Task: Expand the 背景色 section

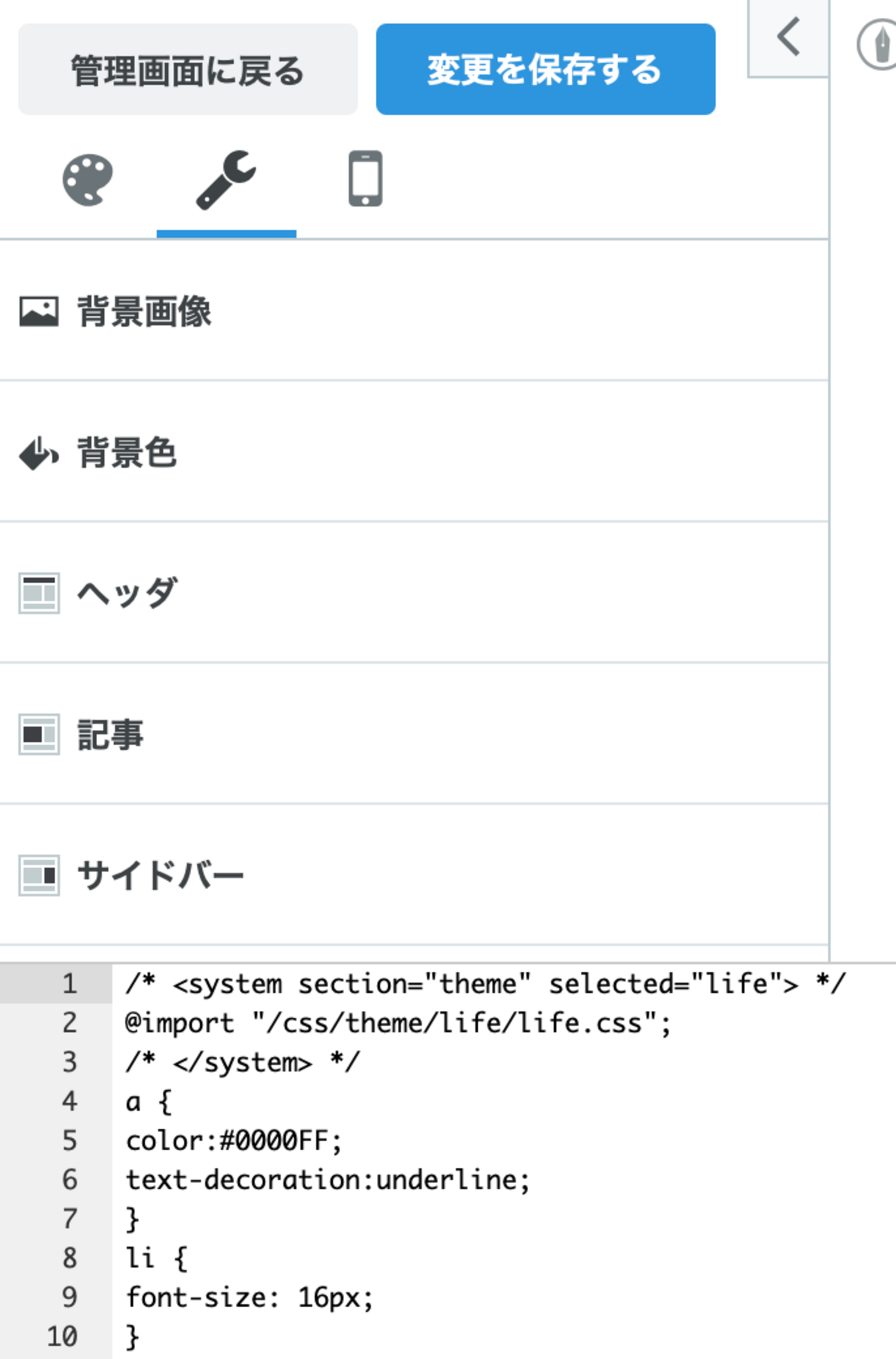Action: (414, 453)
